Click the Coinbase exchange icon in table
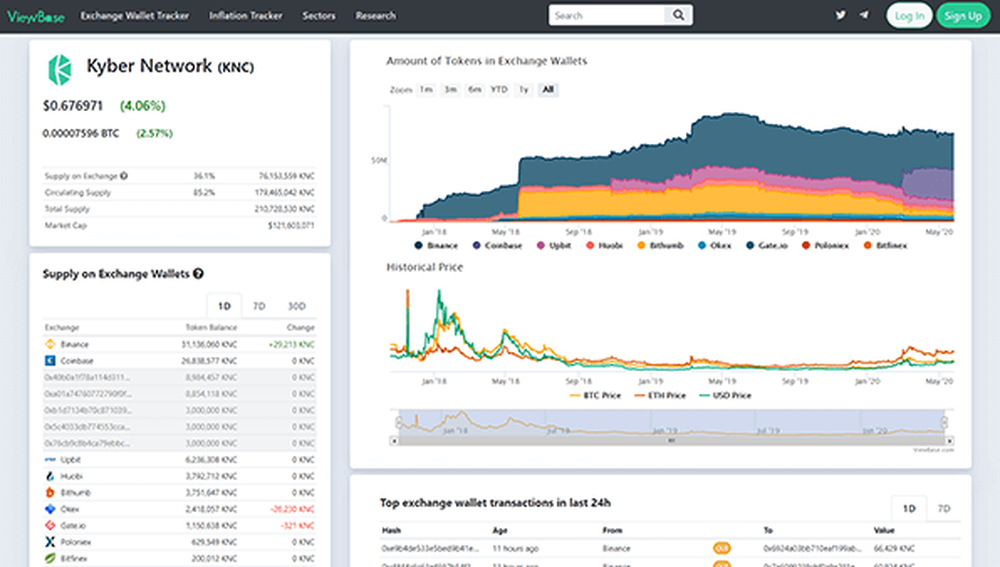The image size is (1000, 567). point(50,361)
